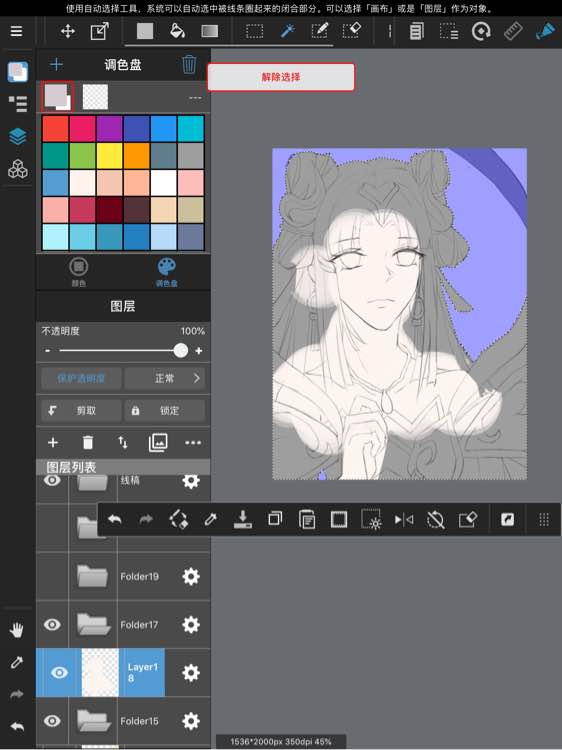Select the Folder17 layer row
Viewport: 562px width, 750px height.
[x=123, y=625]
